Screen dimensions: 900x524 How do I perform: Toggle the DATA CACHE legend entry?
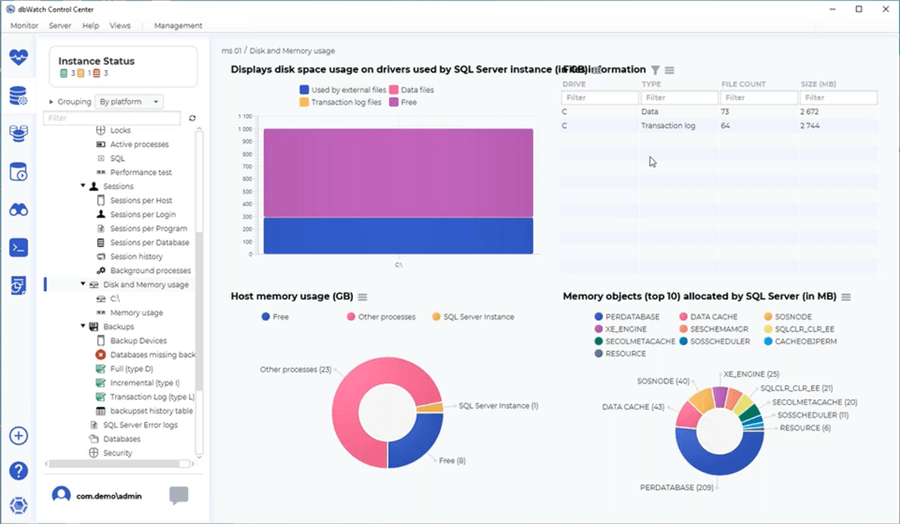pos(708,317)
